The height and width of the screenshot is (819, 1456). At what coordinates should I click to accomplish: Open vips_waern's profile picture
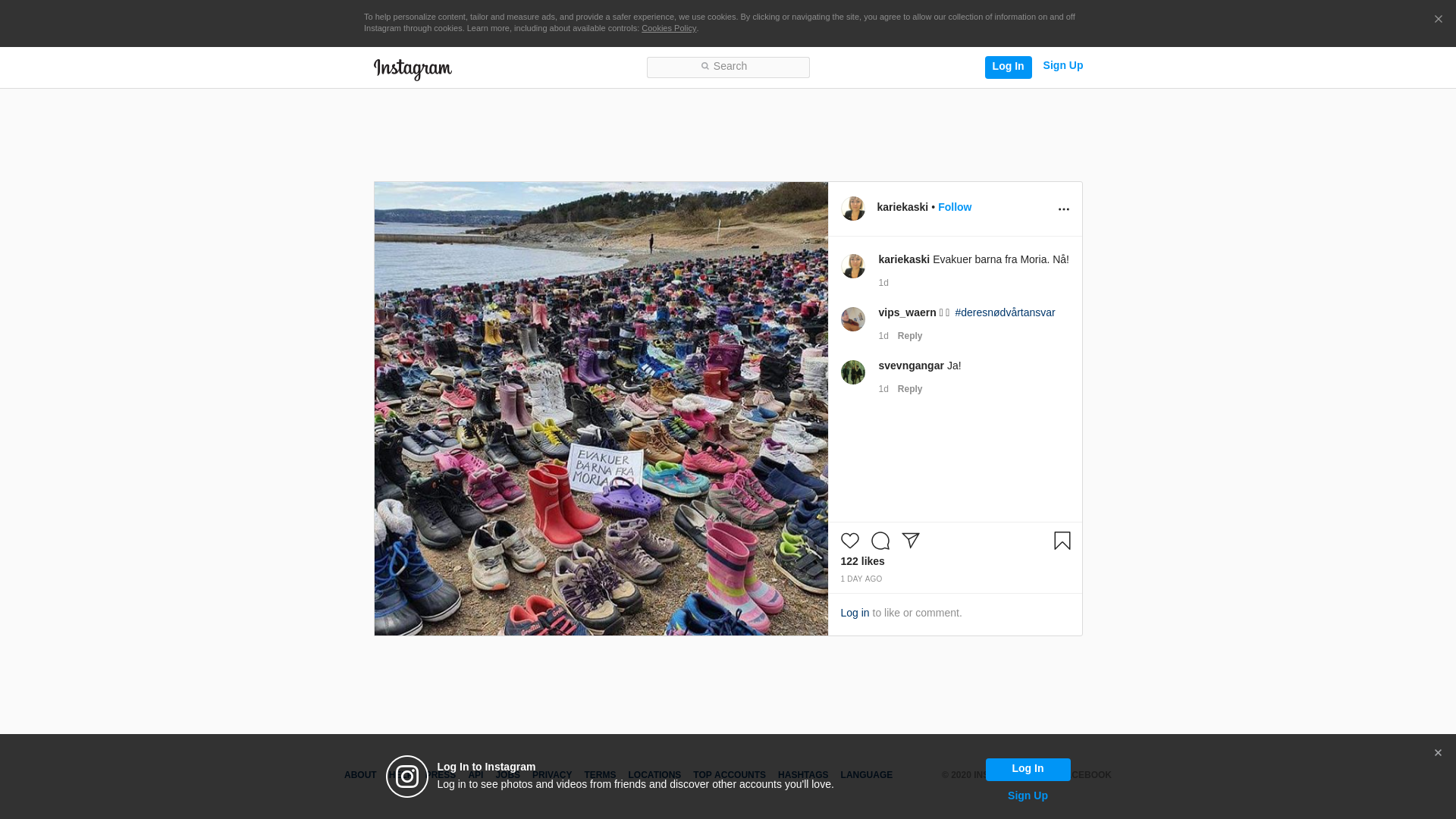click(852, 319)
